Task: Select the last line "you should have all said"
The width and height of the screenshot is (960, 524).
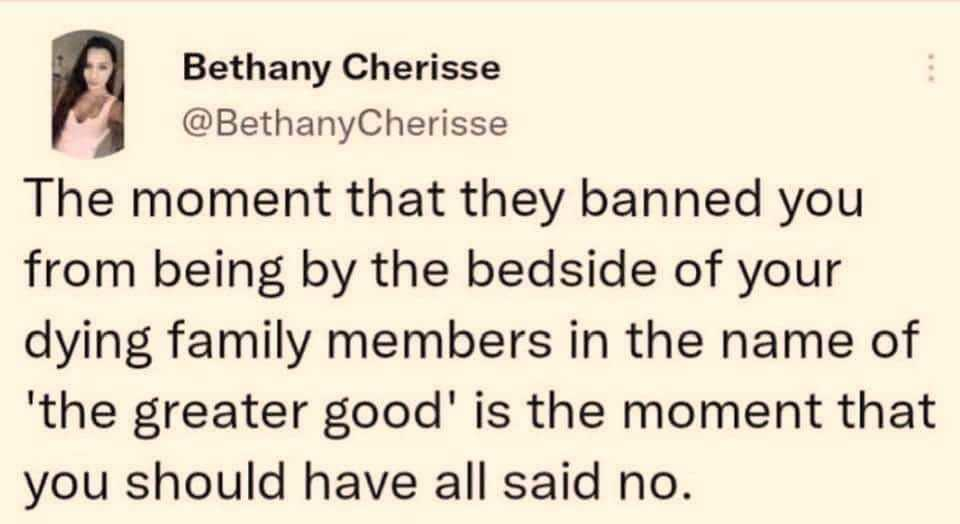Action: coord(353,481)
